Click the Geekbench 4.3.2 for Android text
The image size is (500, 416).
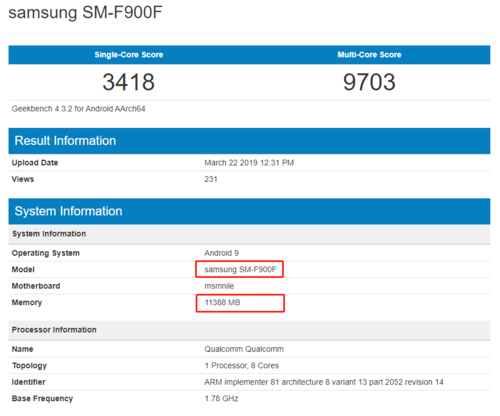click(x=78, y=109)
